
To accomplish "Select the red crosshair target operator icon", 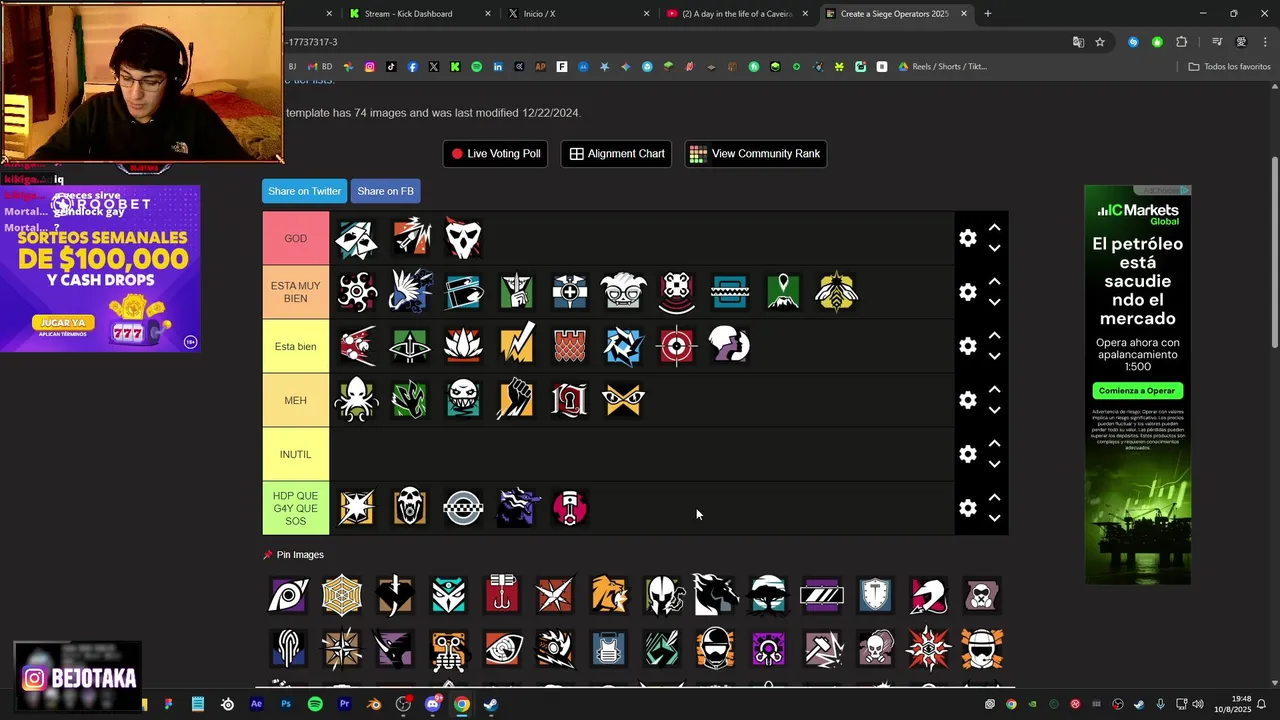I will click(677, 346).
